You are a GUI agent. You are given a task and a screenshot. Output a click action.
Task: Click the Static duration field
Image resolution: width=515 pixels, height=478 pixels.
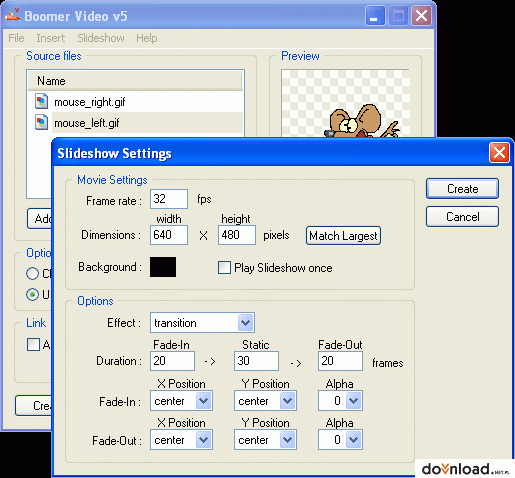[256, 361]
